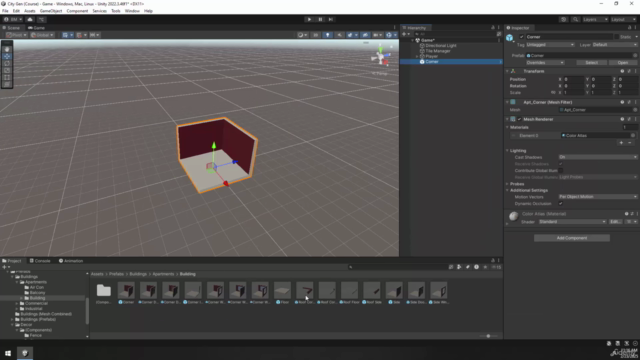Open the Shader dropdown showing Standard
Viewport: 640px width, 360px height.
(x=572, y=222)
